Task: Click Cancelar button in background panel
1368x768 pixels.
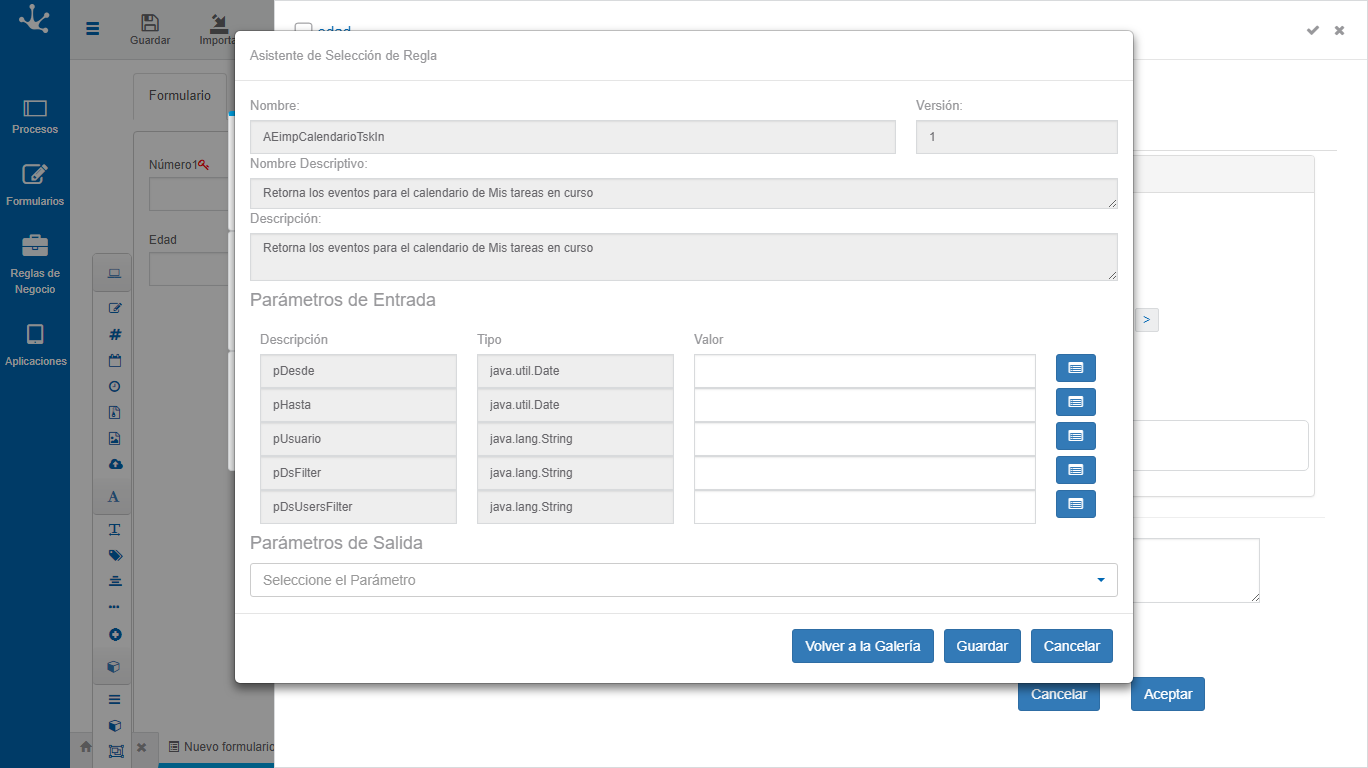Action: tap(1059, 697)
